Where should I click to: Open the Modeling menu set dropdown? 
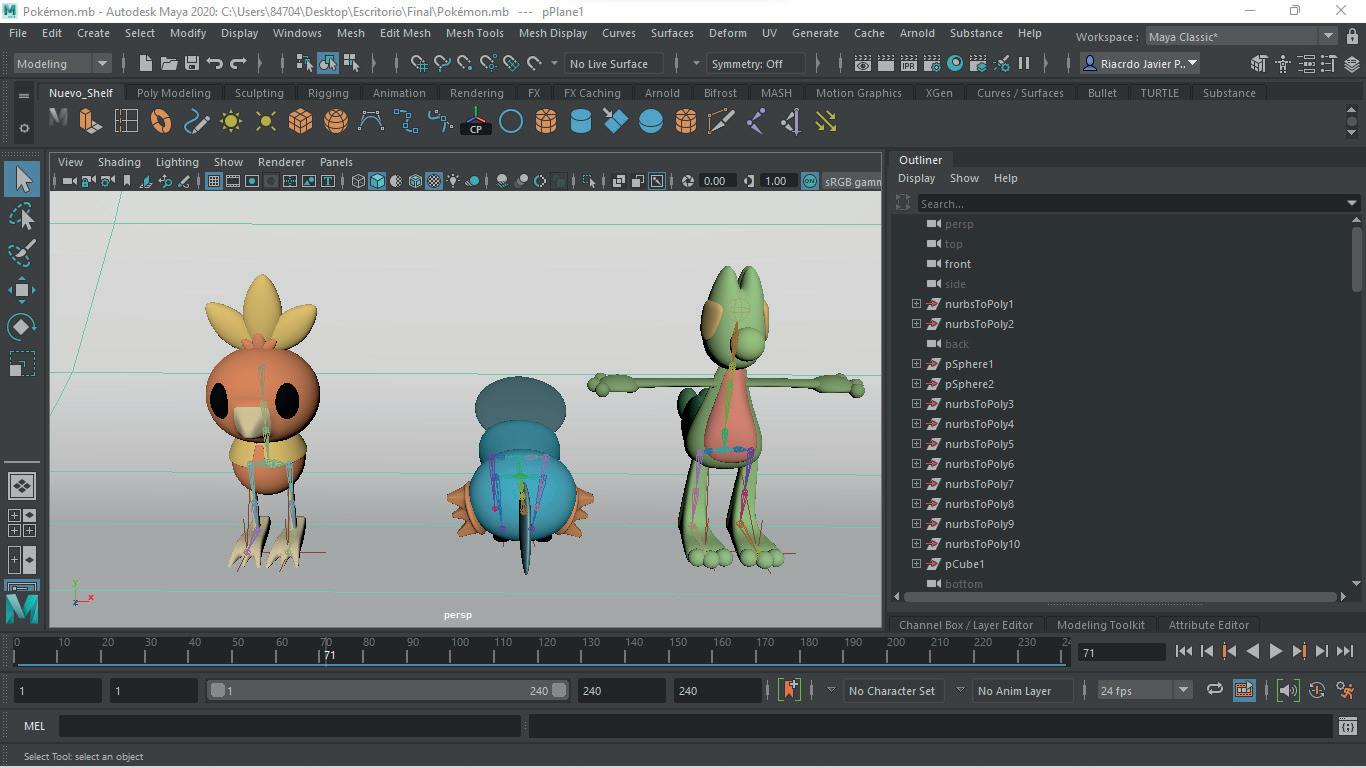[x=62, y=63]
